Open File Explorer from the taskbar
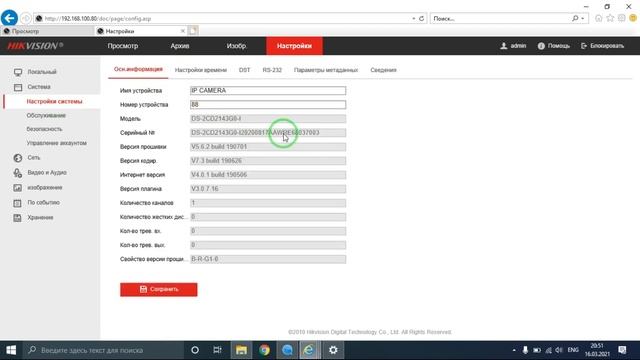 coord(241,350)
